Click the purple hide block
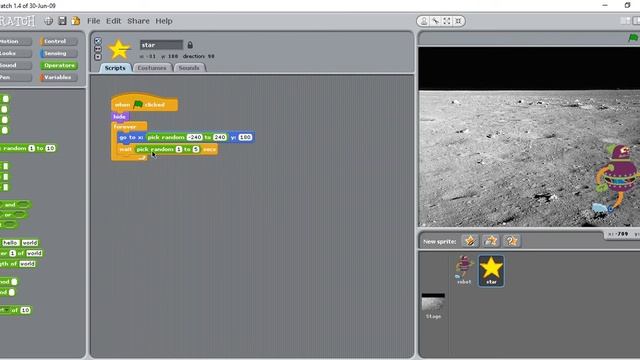This screenshot has height=360, width=640. point(120,117)
